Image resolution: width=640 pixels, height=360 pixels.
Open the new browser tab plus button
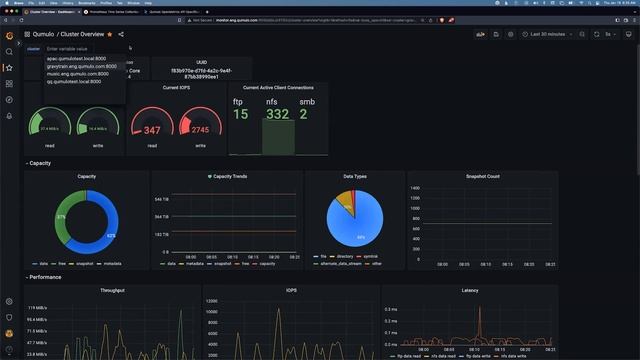tap(207, 12)
